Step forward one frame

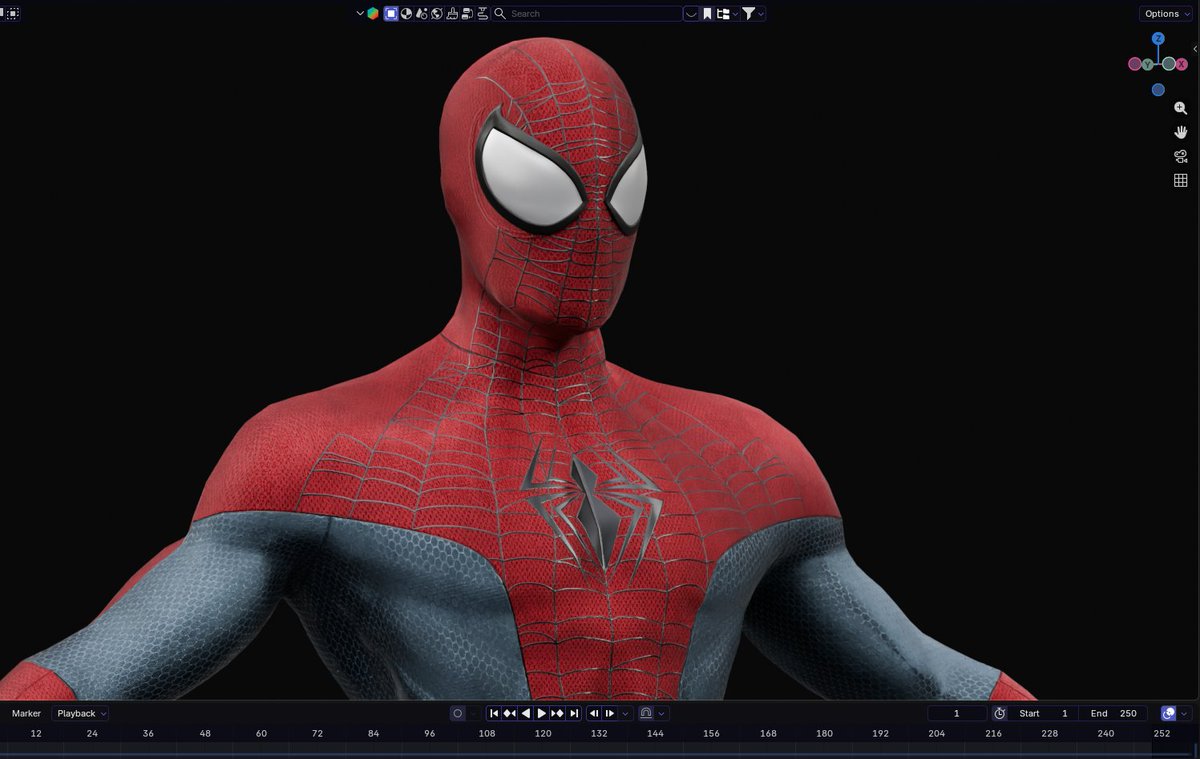(610, 713)
